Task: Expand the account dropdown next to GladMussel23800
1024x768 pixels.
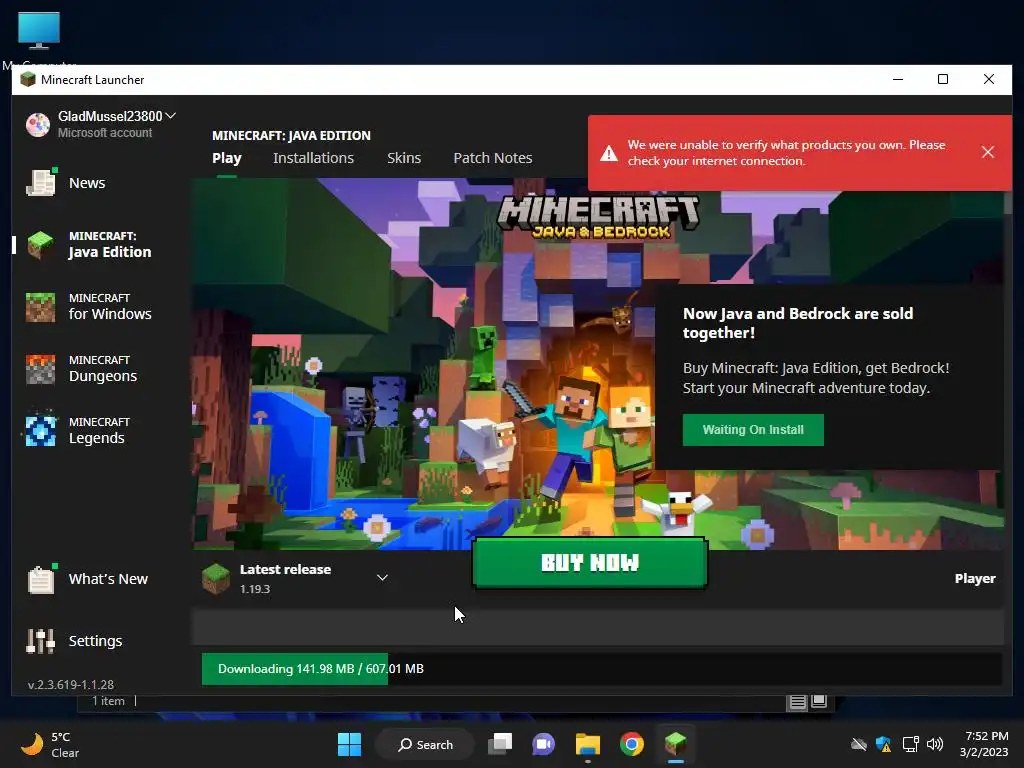Action: 170,116
